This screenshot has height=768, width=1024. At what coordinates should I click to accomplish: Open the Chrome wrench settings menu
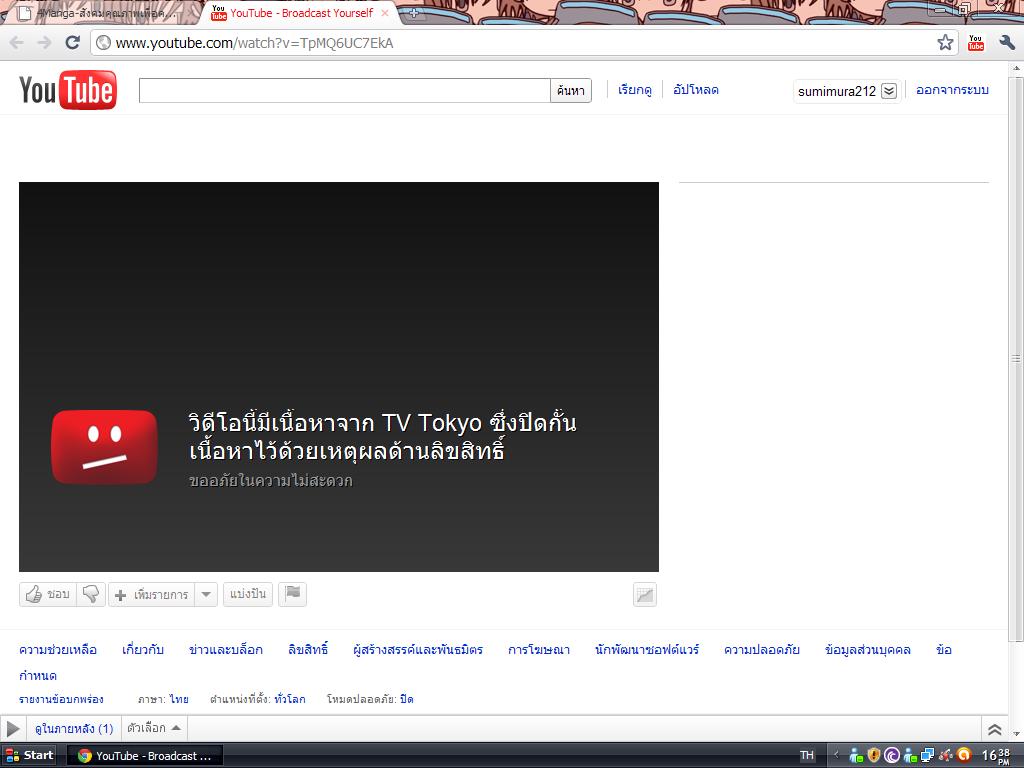click(1006, 43)
